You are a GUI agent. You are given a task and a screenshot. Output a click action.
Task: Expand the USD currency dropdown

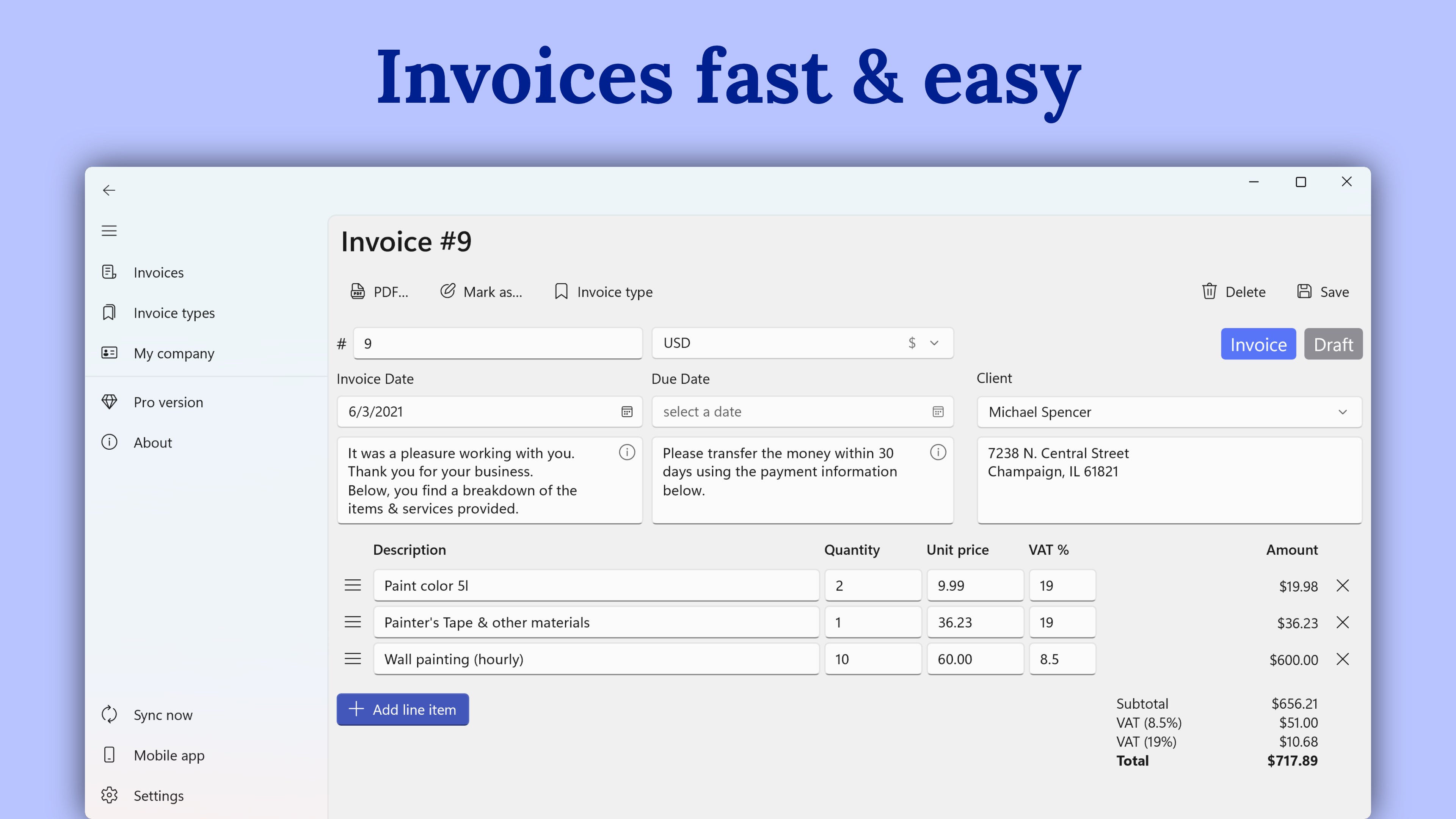pos(934,343)
